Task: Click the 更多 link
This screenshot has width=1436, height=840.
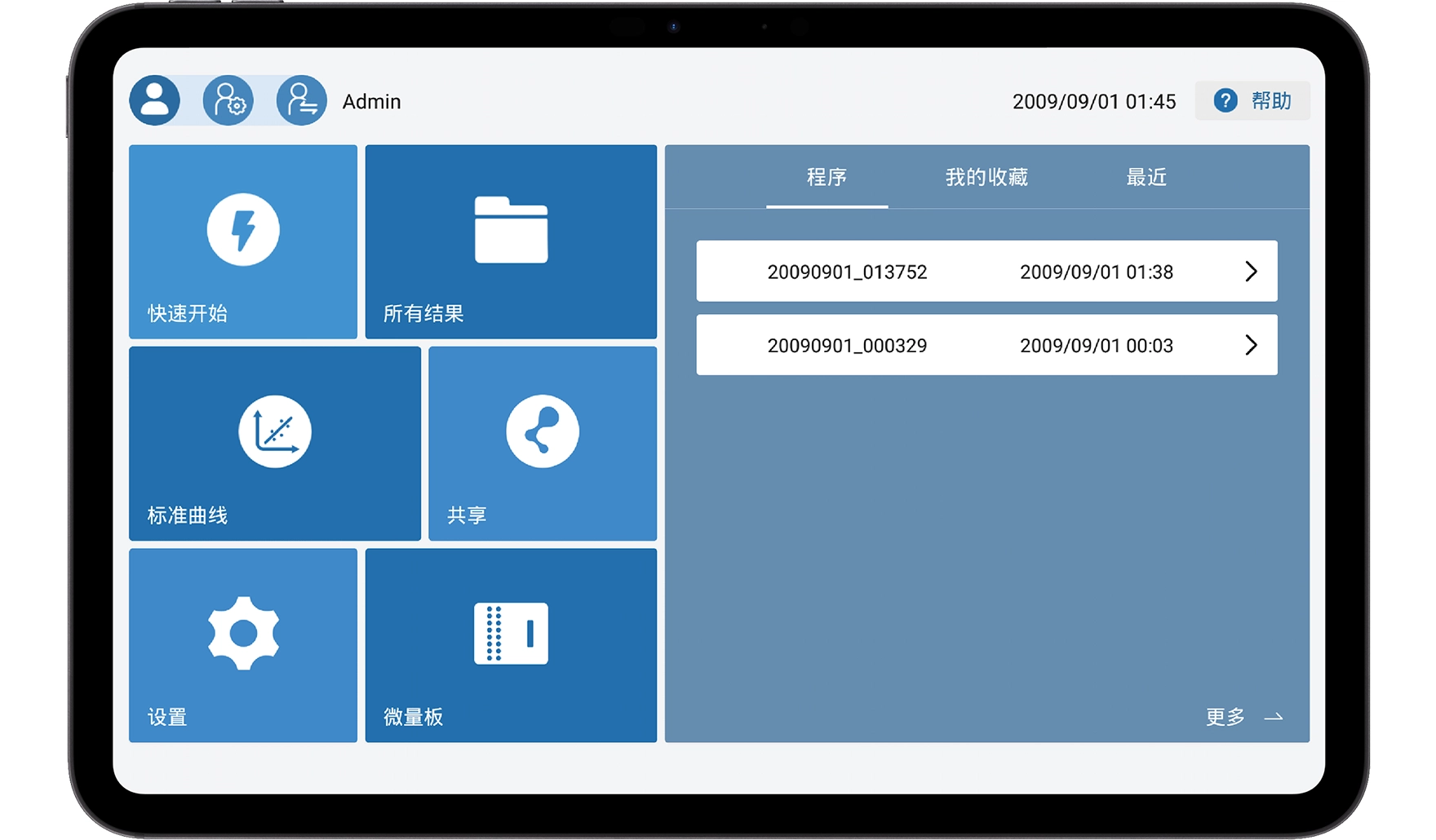Action: [1225, 717]
